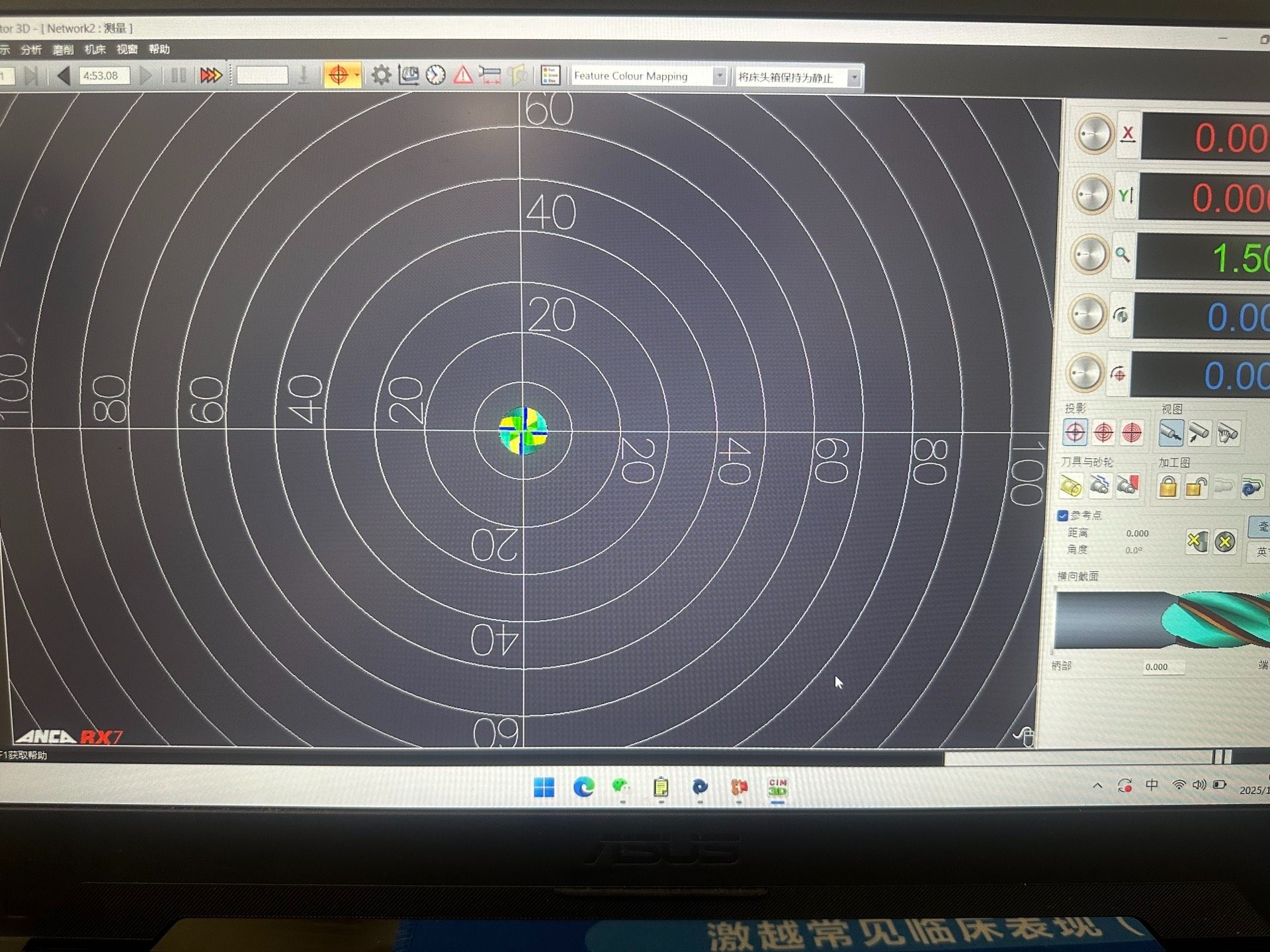Select the yellow transparent tool icon

1071,487
